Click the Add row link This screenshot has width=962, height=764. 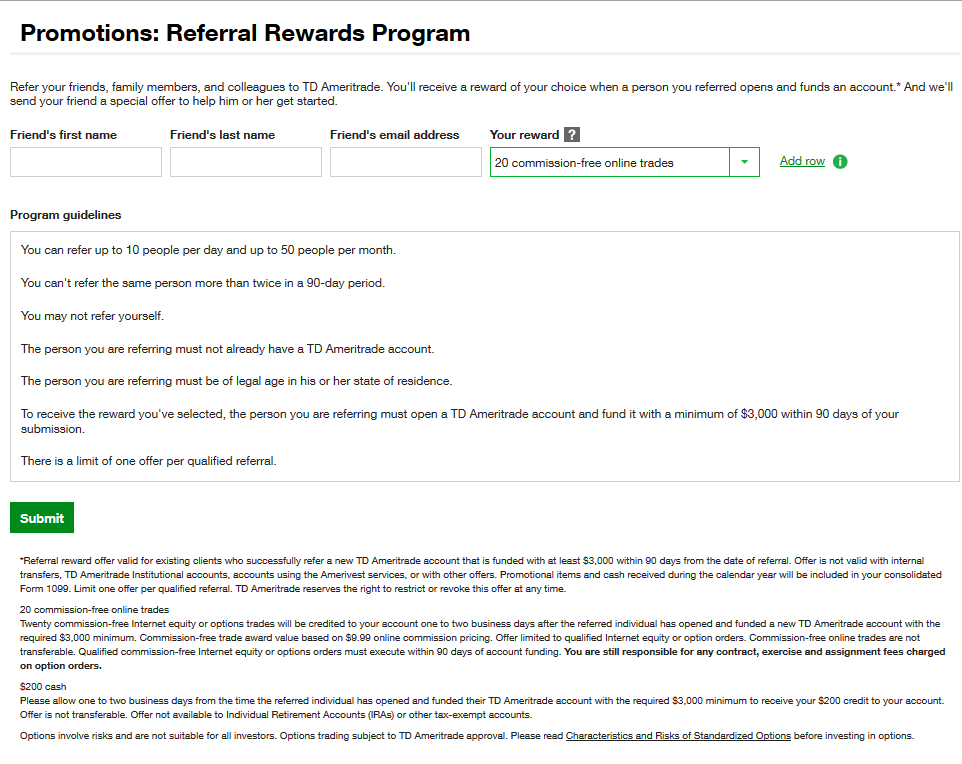click(802, 161)
